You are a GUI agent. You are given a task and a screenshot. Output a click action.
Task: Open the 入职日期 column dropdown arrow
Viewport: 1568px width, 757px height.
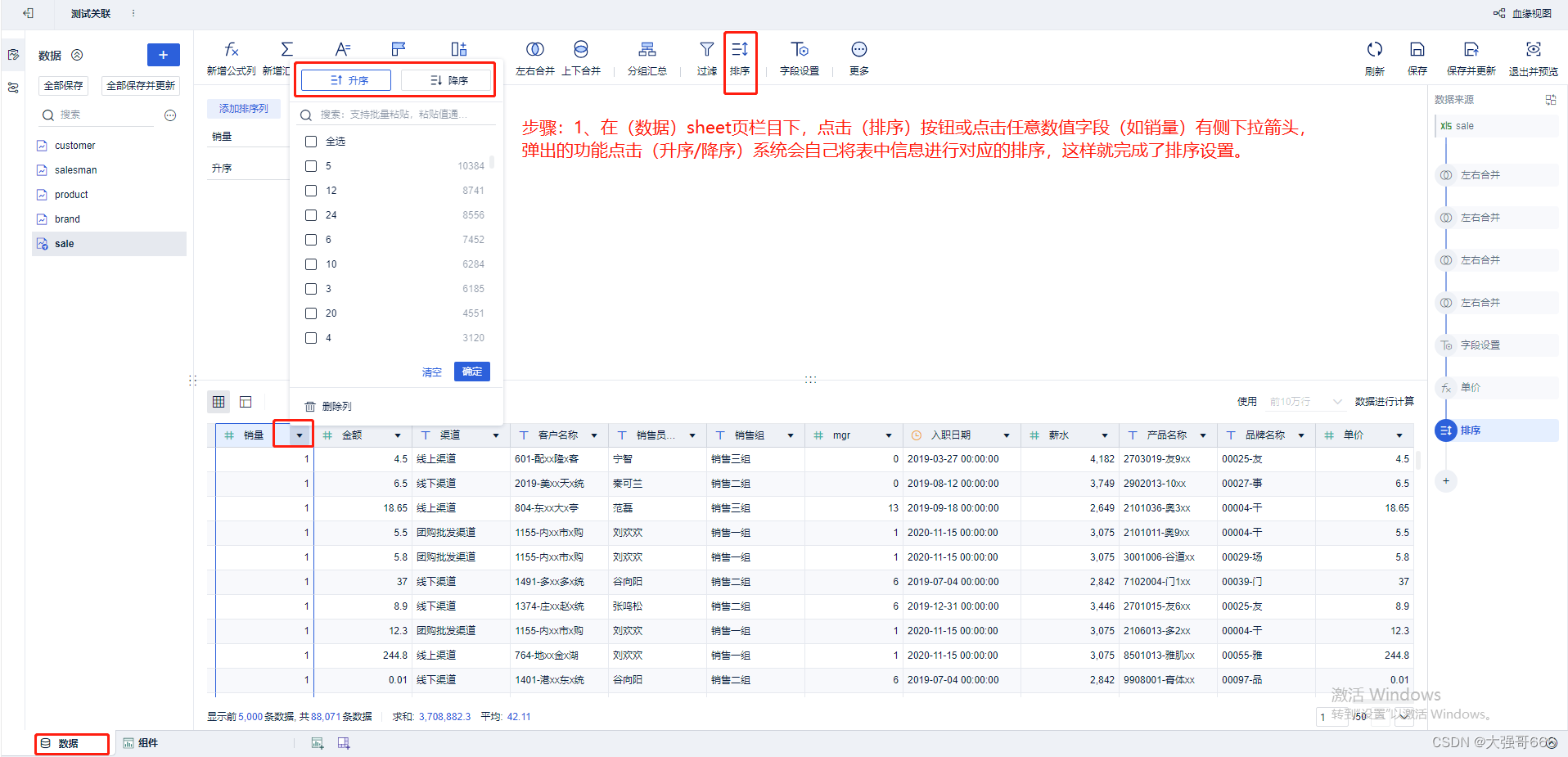1007,435
